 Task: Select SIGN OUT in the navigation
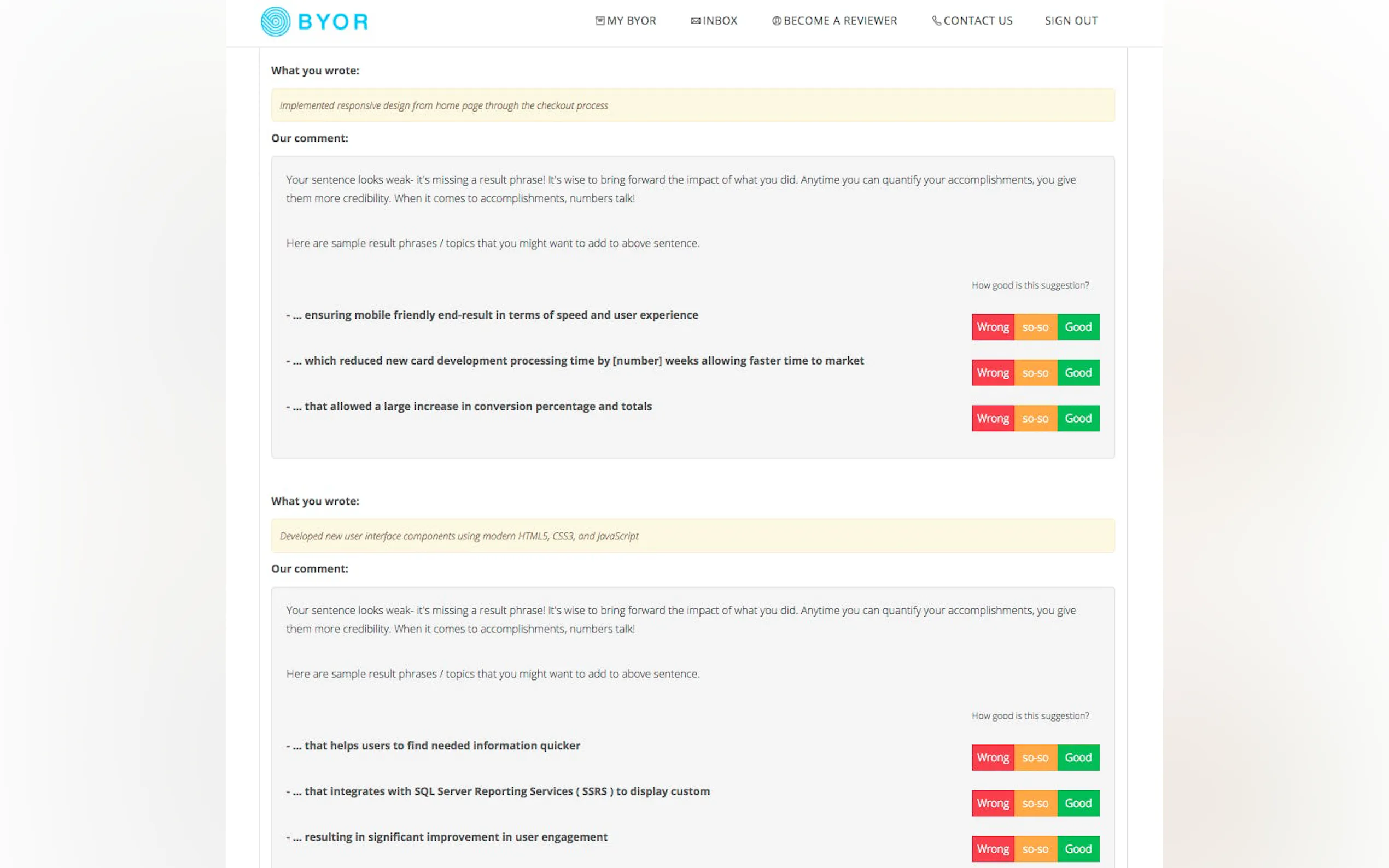coord(1071,21)
